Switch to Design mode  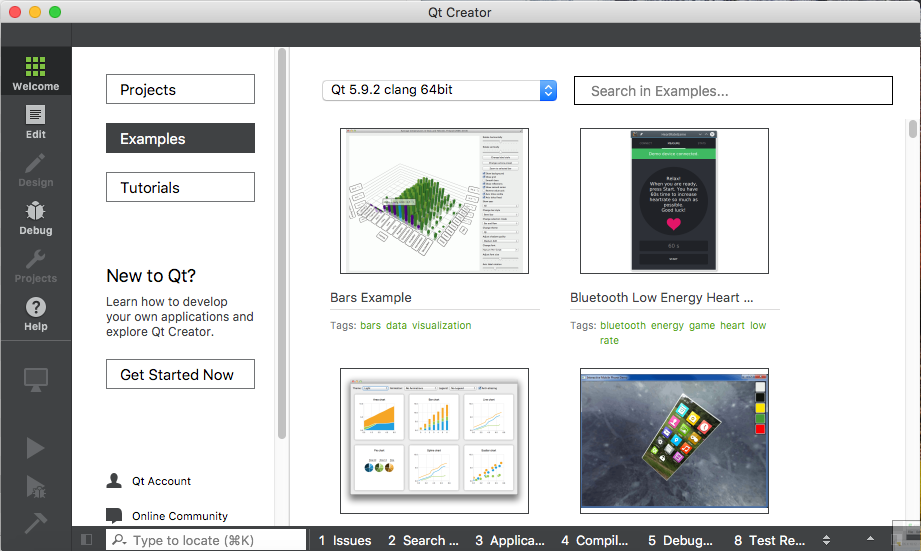point(35,169)
